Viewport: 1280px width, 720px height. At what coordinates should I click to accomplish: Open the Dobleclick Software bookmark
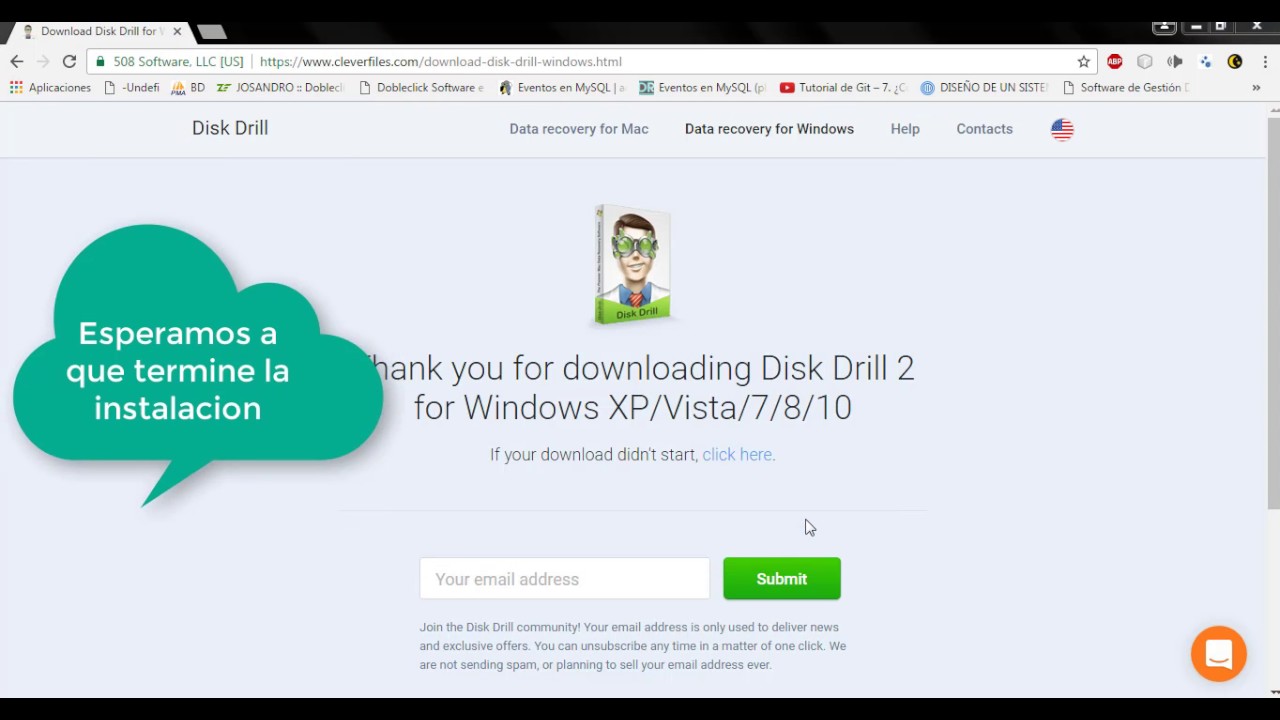click(421, 88)
